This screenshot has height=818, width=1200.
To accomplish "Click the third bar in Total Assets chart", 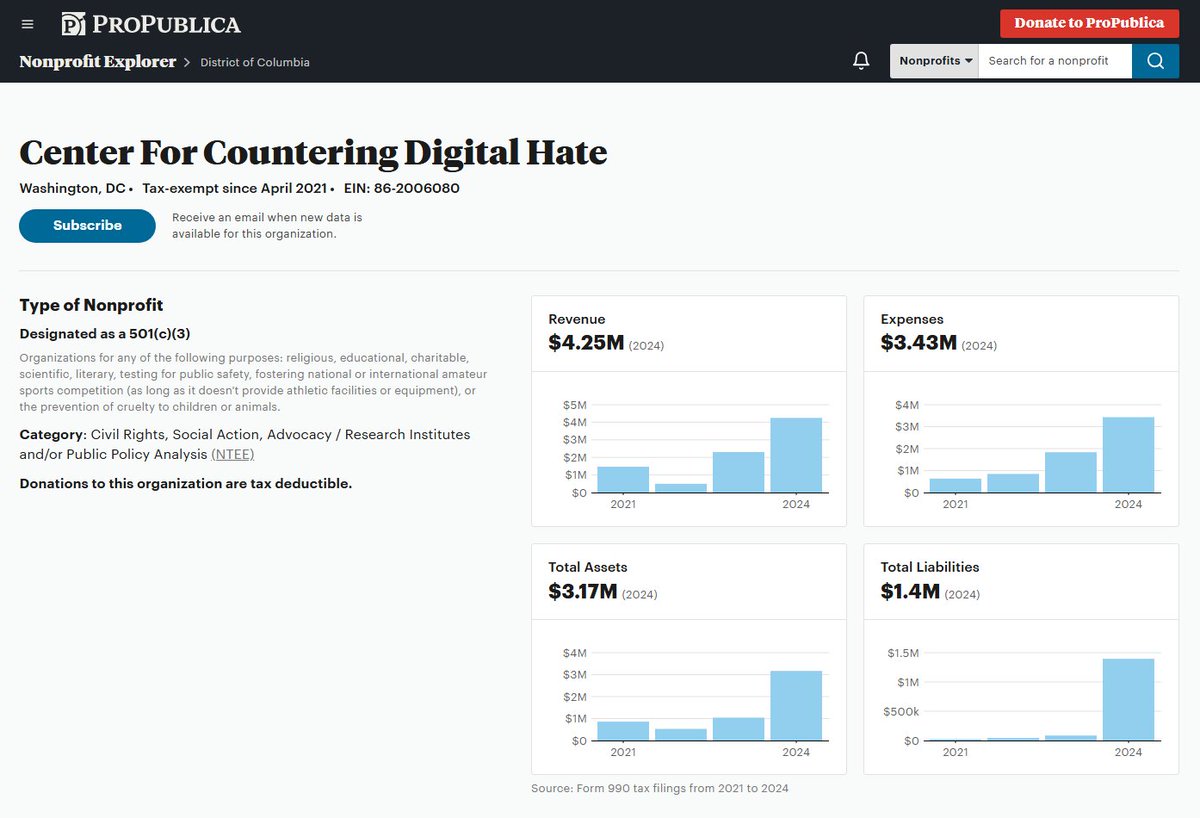I will tap(738, 729).
